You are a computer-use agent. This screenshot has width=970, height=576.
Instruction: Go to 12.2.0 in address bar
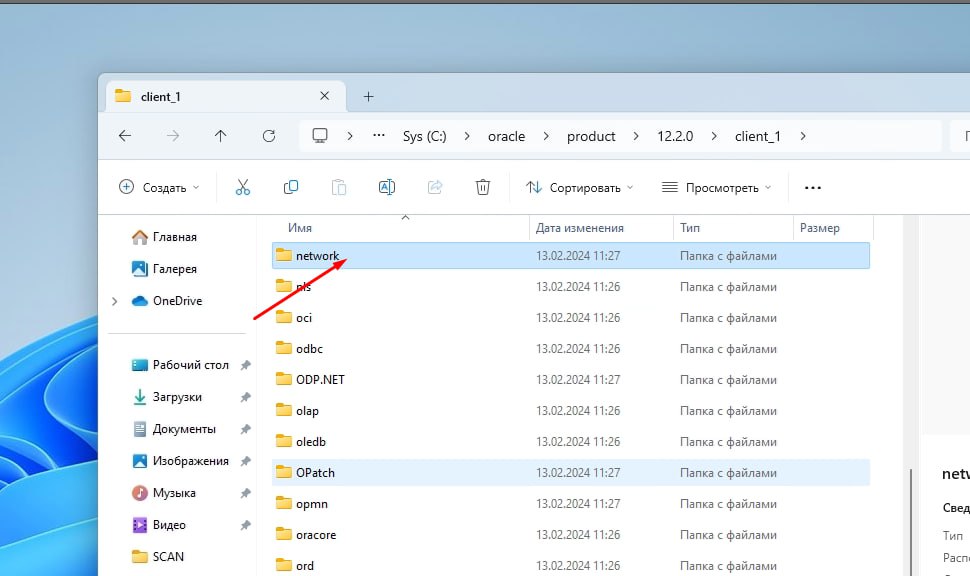pyautogui.click(x=675, y=136)
